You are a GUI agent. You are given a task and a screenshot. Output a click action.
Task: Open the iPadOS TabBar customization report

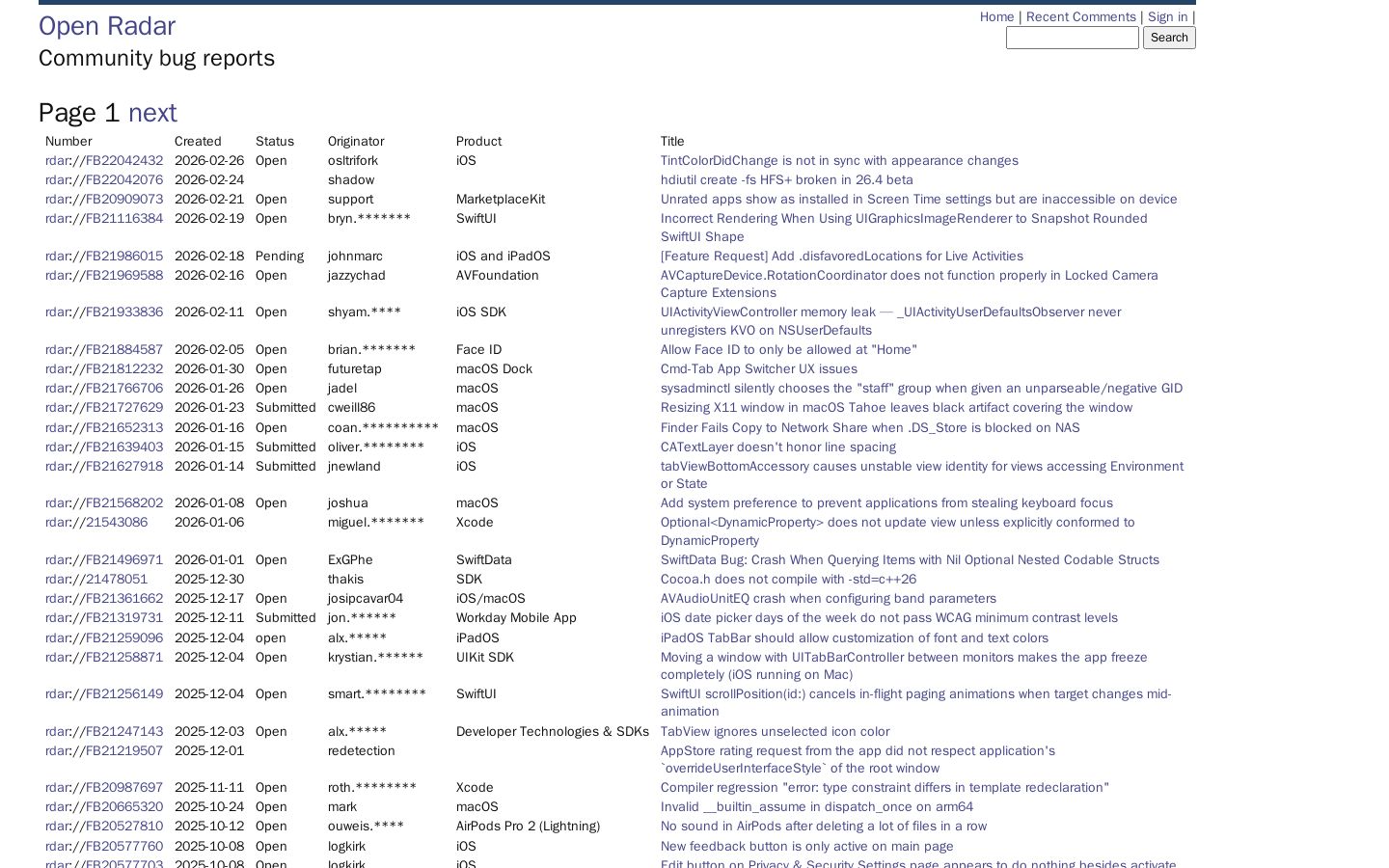click(855, 638)
